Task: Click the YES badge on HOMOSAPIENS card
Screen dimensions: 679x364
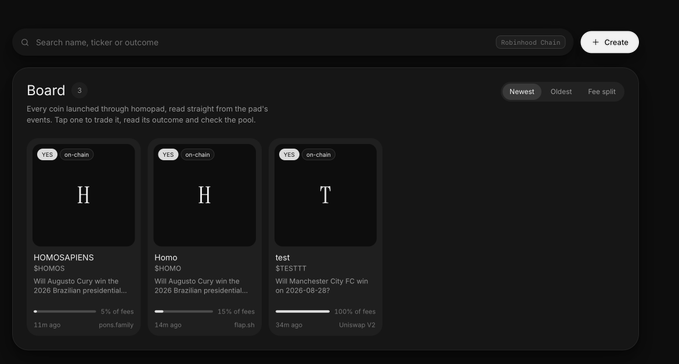Action: tap(47, 155)
